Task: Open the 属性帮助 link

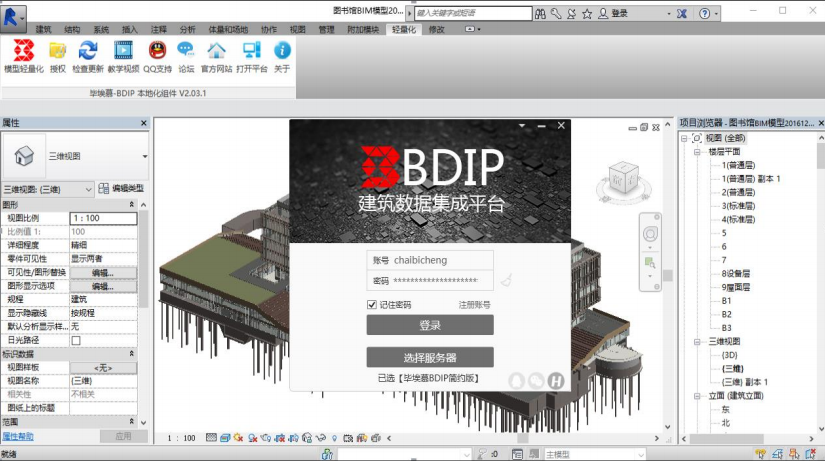Action: (18, 436)
